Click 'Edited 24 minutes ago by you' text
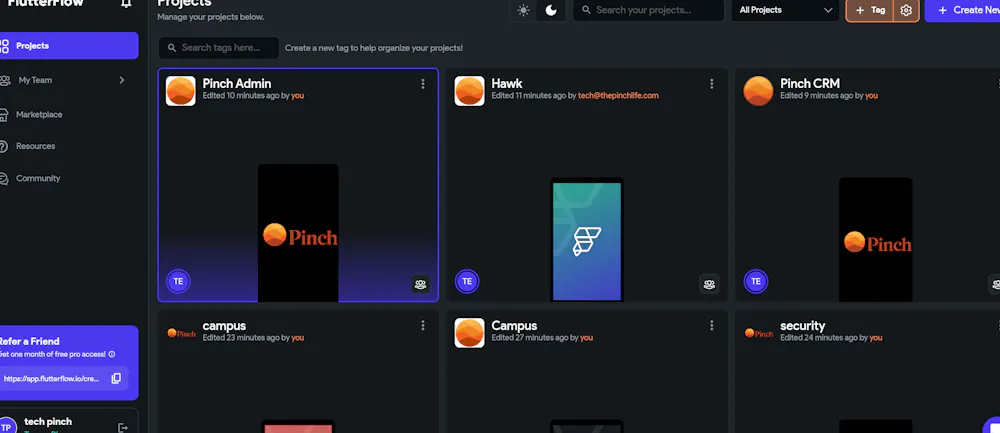Viewport: 1000px width, 433px height. point(832,338)
